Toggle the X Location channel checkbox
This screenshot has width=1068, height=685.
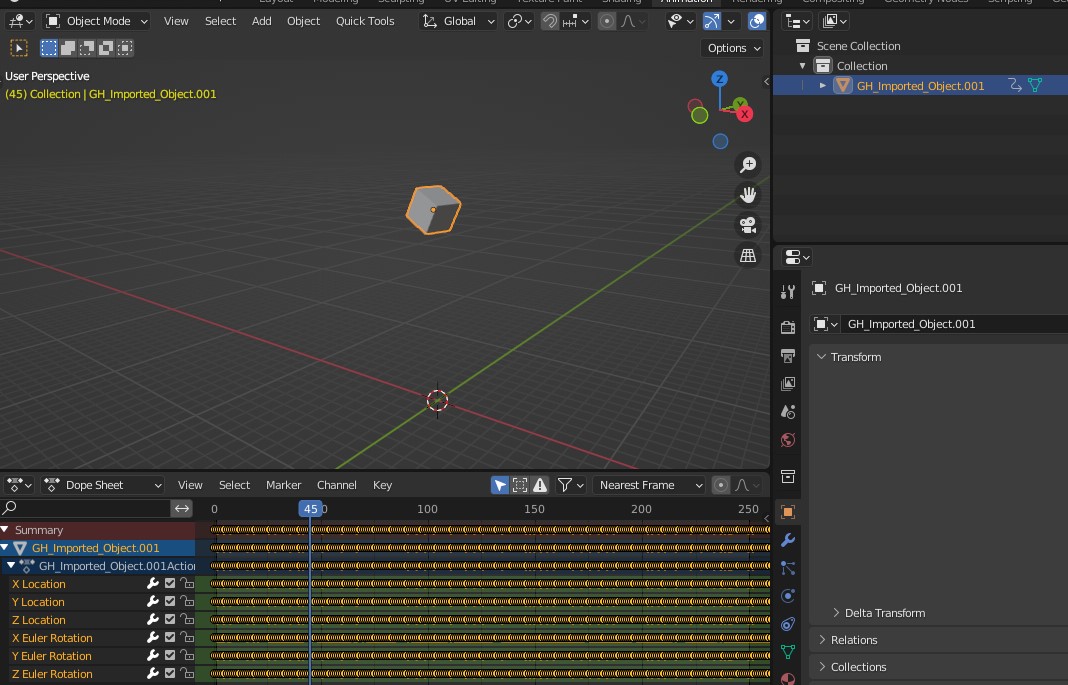[170, 584]
